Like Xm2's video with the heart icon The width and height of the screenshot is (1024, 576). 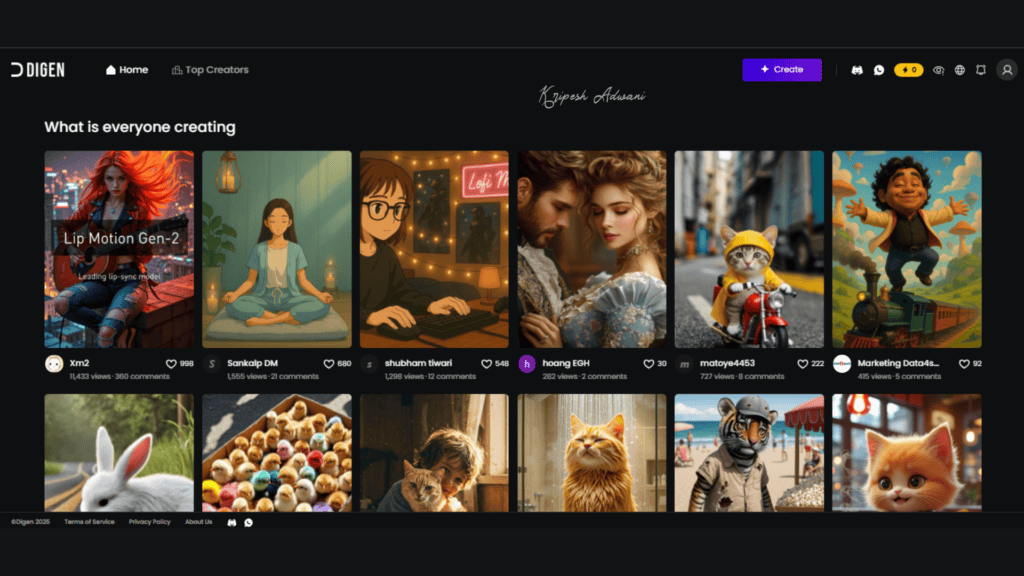170,363
